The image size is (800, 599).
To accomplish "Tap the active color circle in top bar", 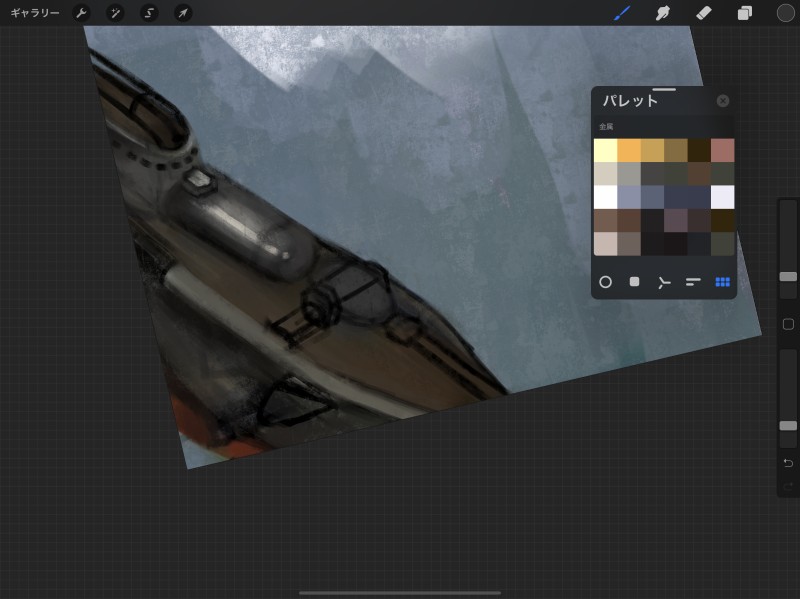I will (x=785, y=13).
